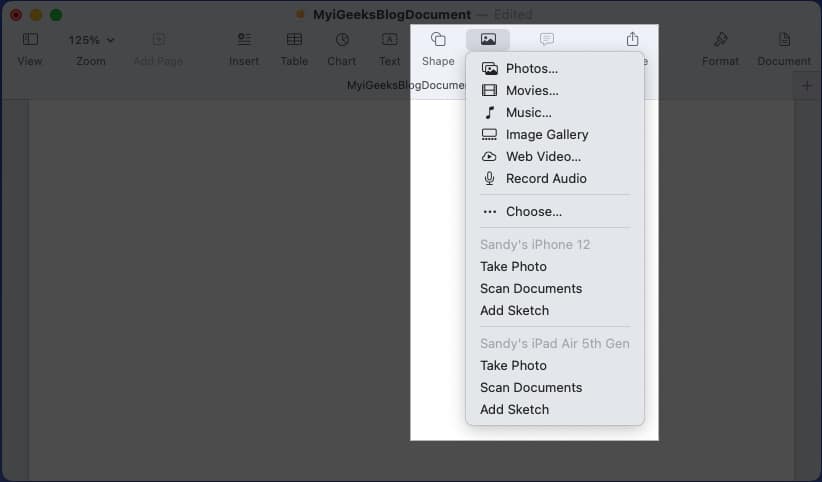
Task: Select the Shape toolbar icon
Action: [x=438, y=39]
